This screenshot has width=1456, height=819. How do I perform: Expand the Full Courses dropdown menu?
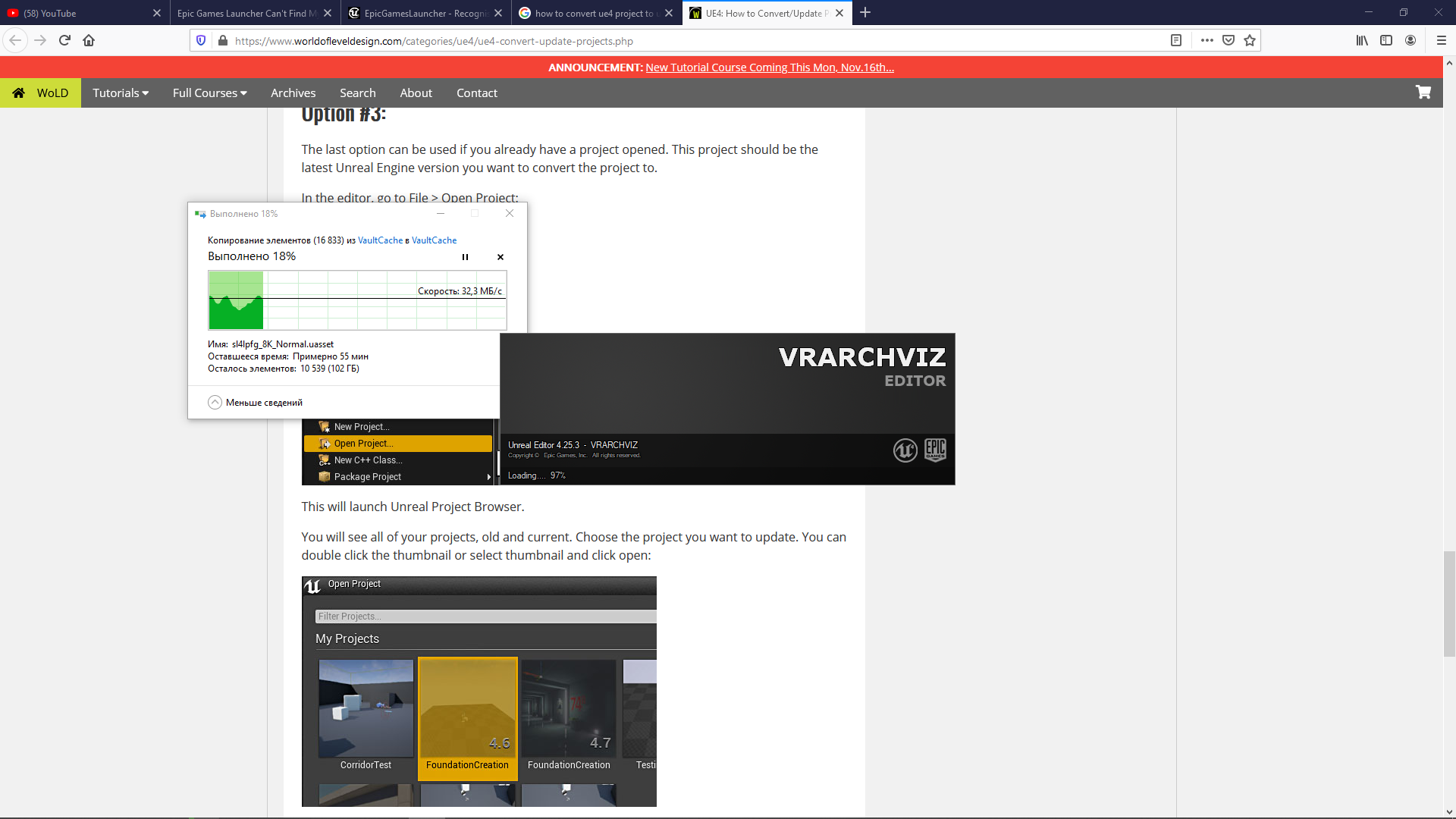point(210,93)
